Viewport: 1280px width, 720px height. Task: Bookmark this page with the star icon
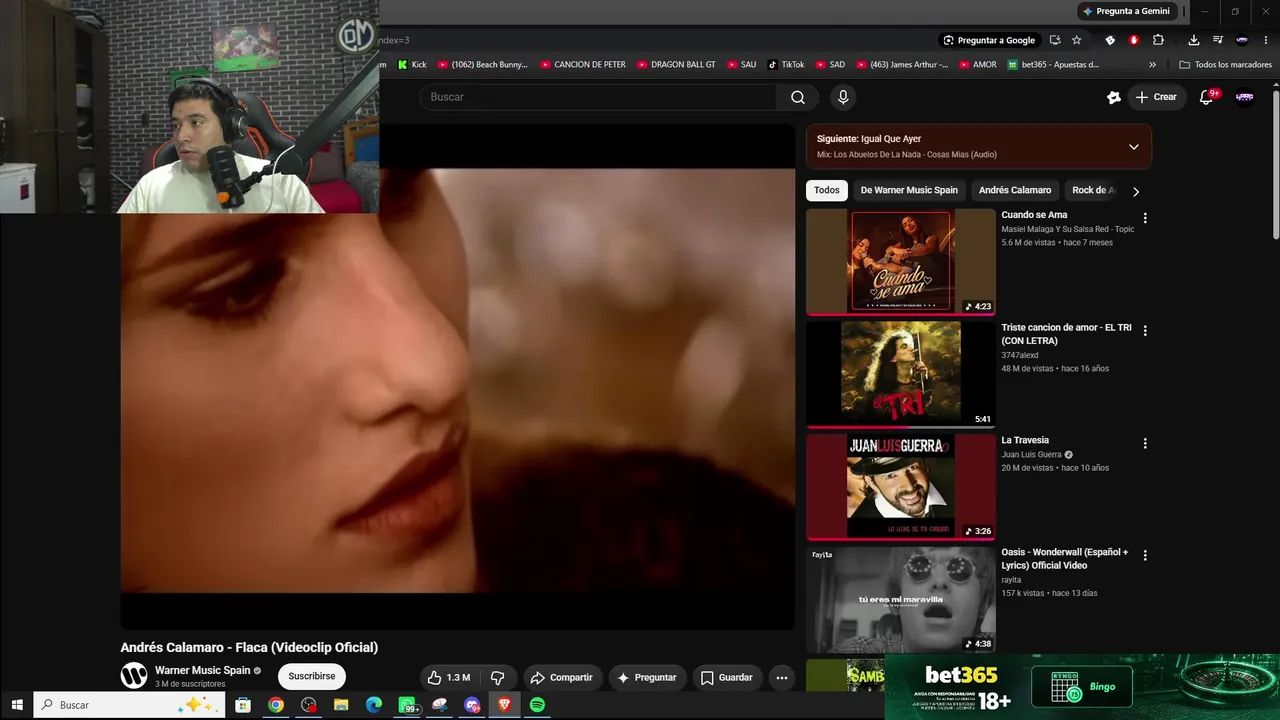[1076, 40]
